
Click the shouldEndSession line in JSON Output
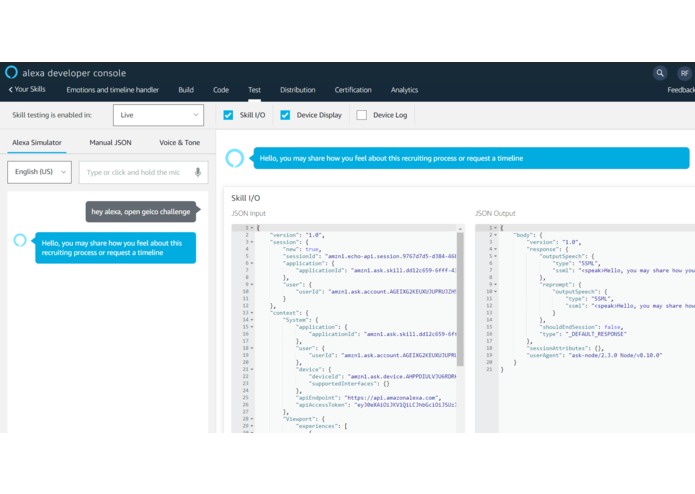pos(581,327)
